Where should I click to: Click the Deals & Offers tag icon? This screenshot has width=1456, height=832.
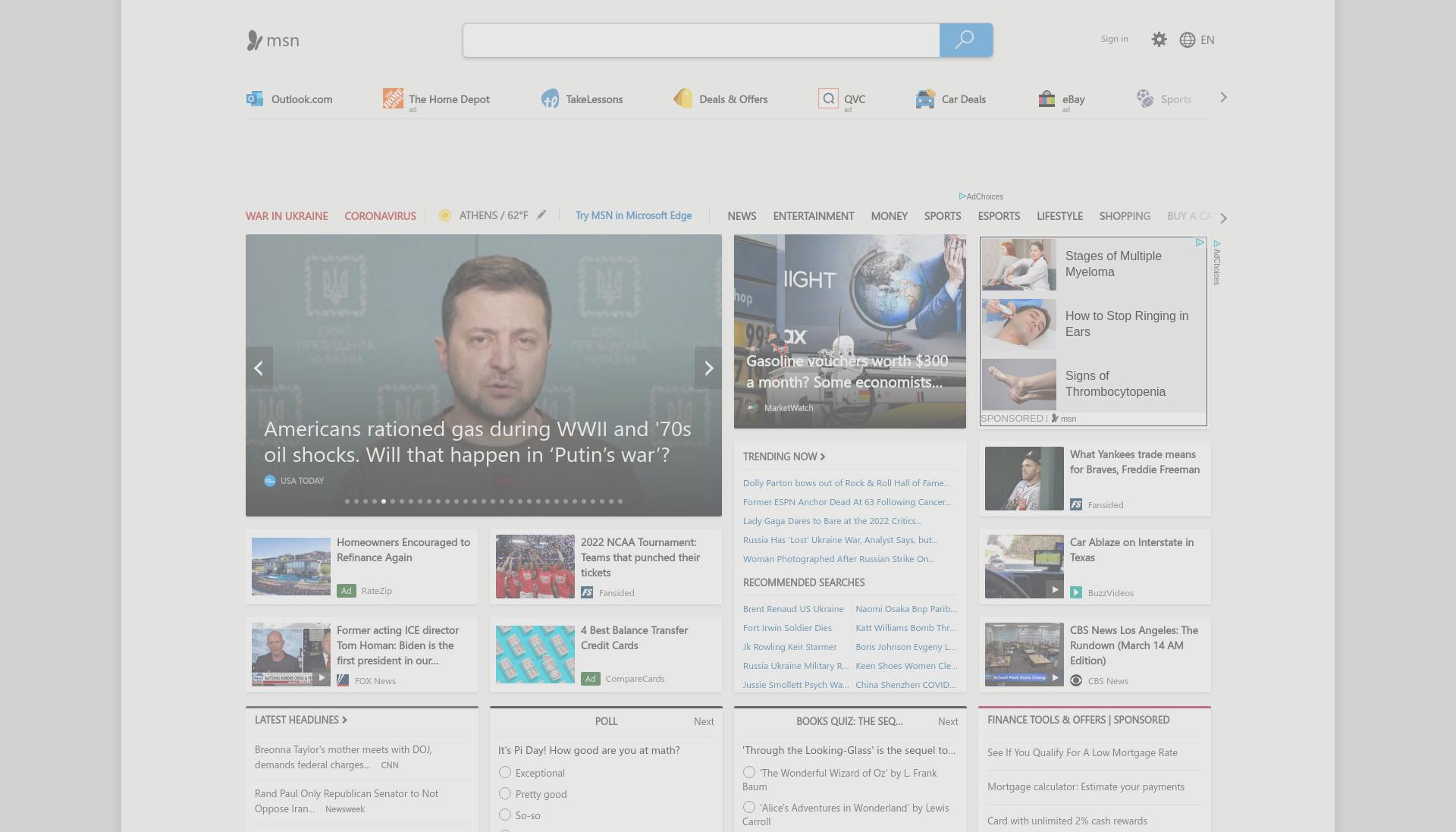tap(683, 99)
